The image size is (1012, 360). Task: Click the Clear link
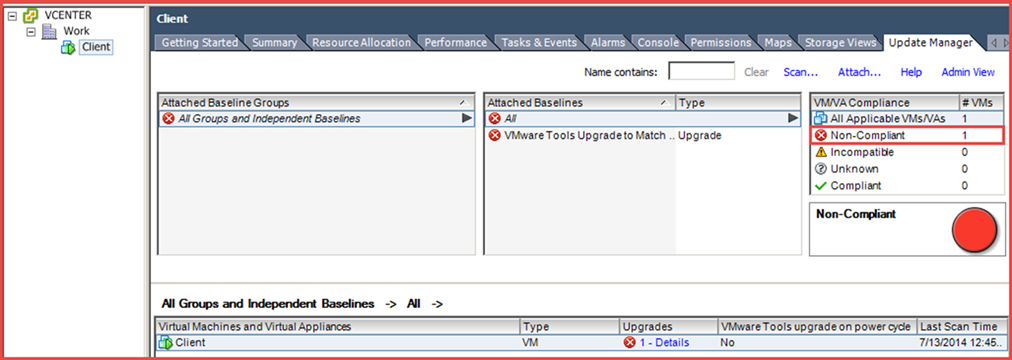click(x=756, y=72)
